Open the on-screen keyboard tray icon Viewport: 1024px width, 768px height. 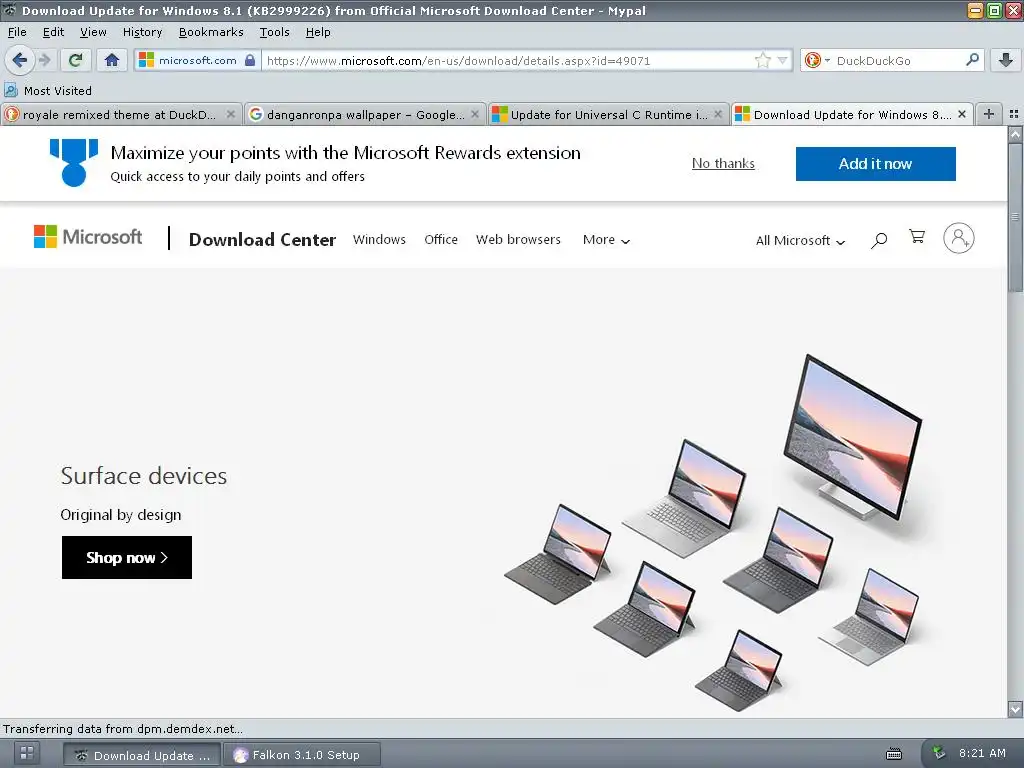pyautogui.click(x=894, y=754)
